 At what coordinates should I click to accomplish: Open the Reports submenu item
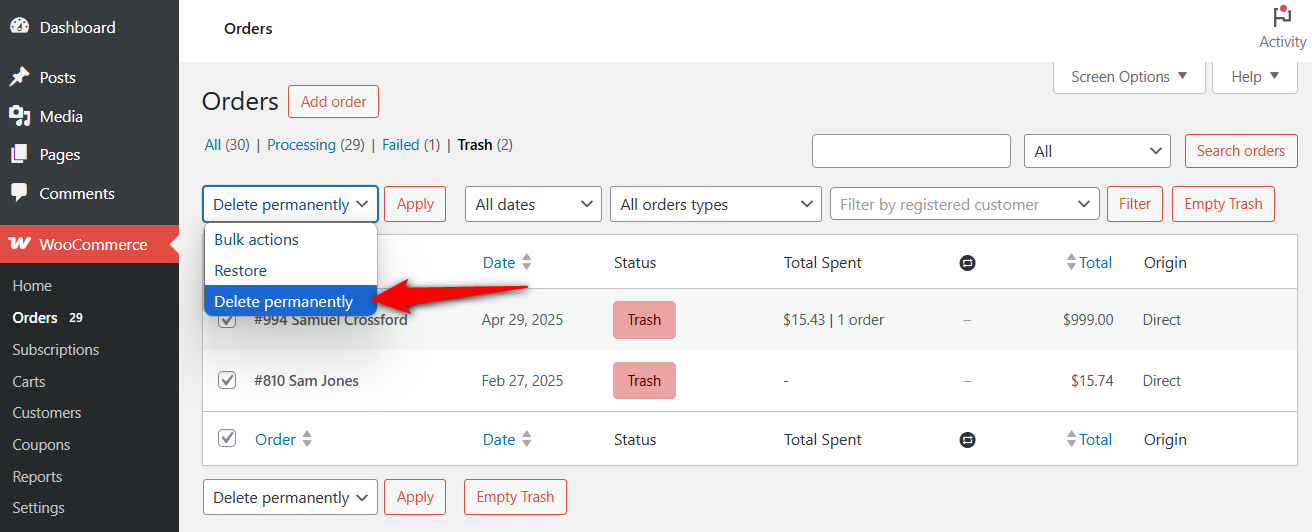click(37, 477)
